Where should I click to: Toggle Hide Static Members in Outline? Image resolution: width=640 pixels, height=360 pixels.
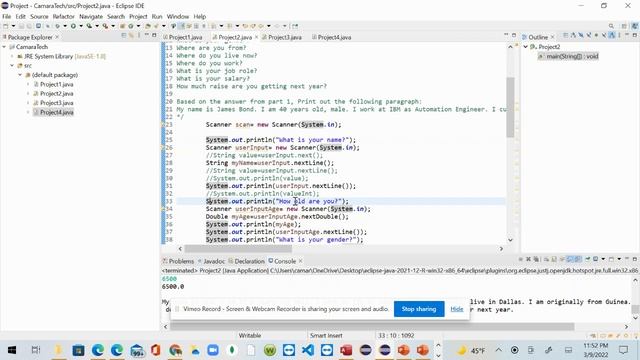589,36
